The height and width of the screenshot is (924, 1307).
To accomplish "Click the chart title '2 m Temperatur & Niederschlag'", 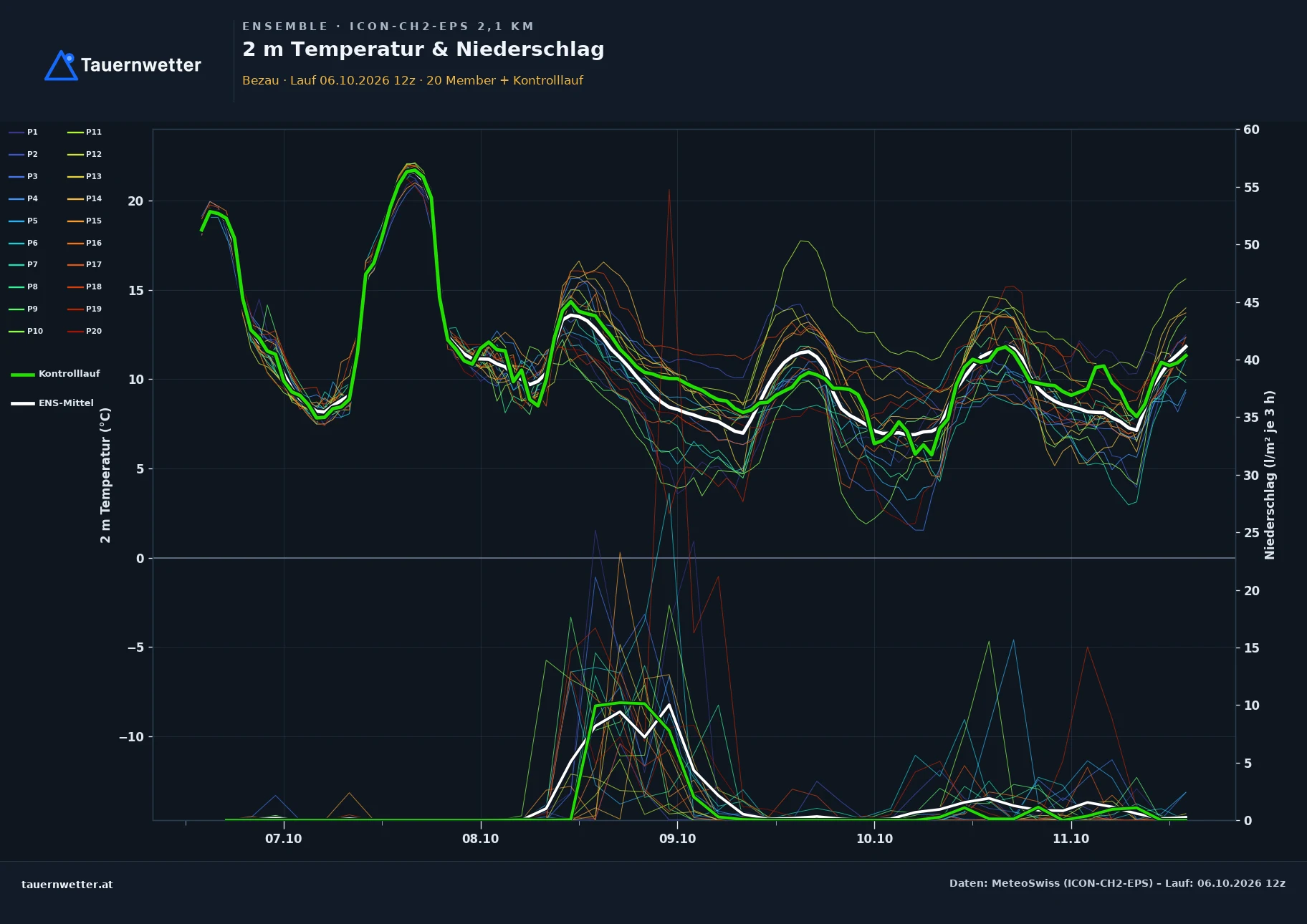I will (x=423, y=49).
